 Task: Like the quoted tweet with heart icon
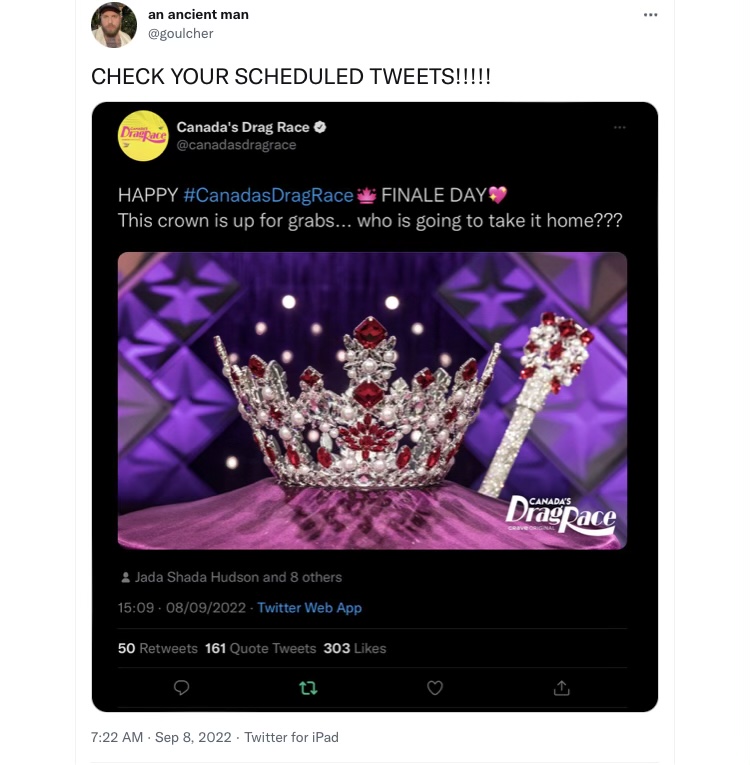click(435, 688)
